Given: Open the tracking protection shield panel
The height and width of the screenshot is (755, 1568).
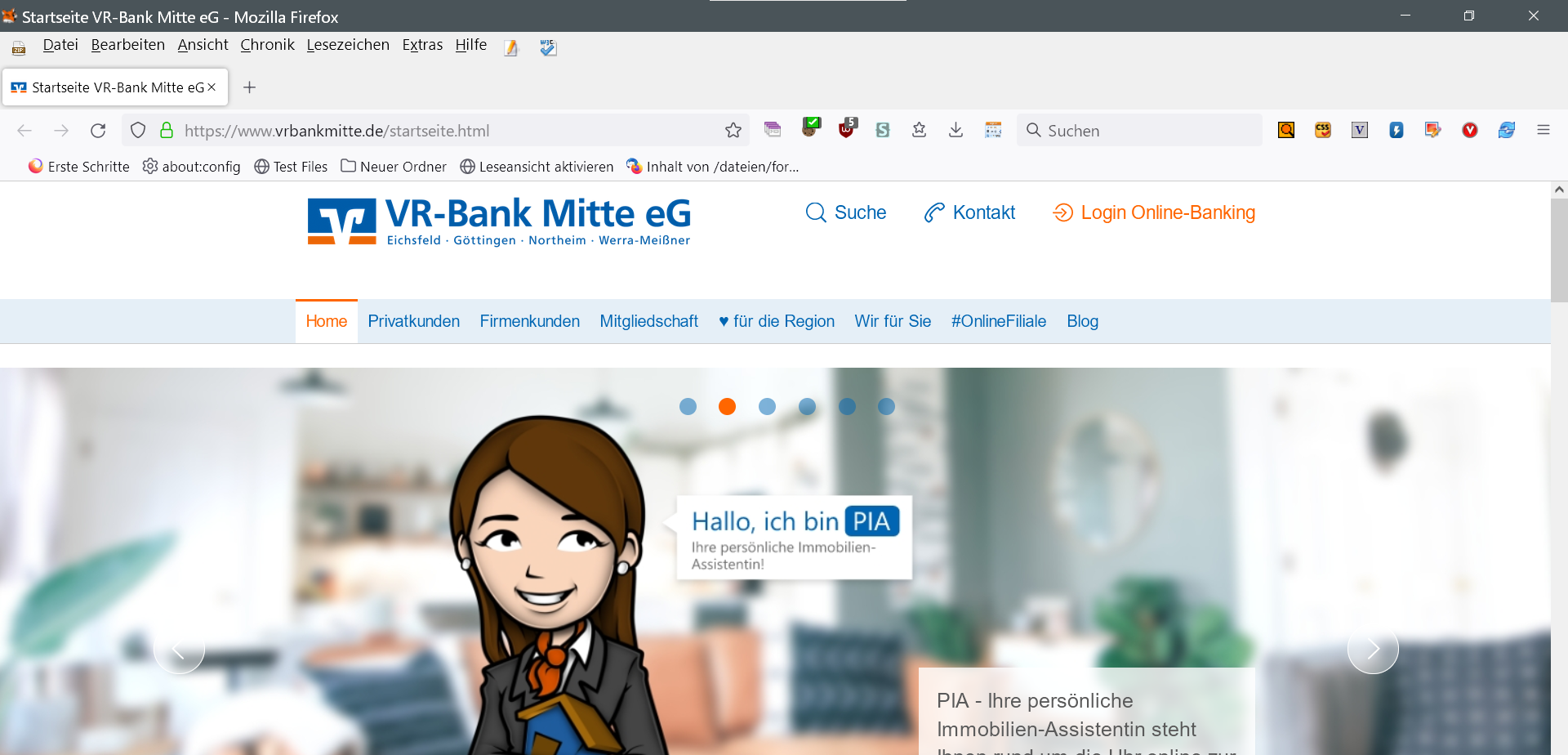Looking at the screenshot, I should (138, 131).
